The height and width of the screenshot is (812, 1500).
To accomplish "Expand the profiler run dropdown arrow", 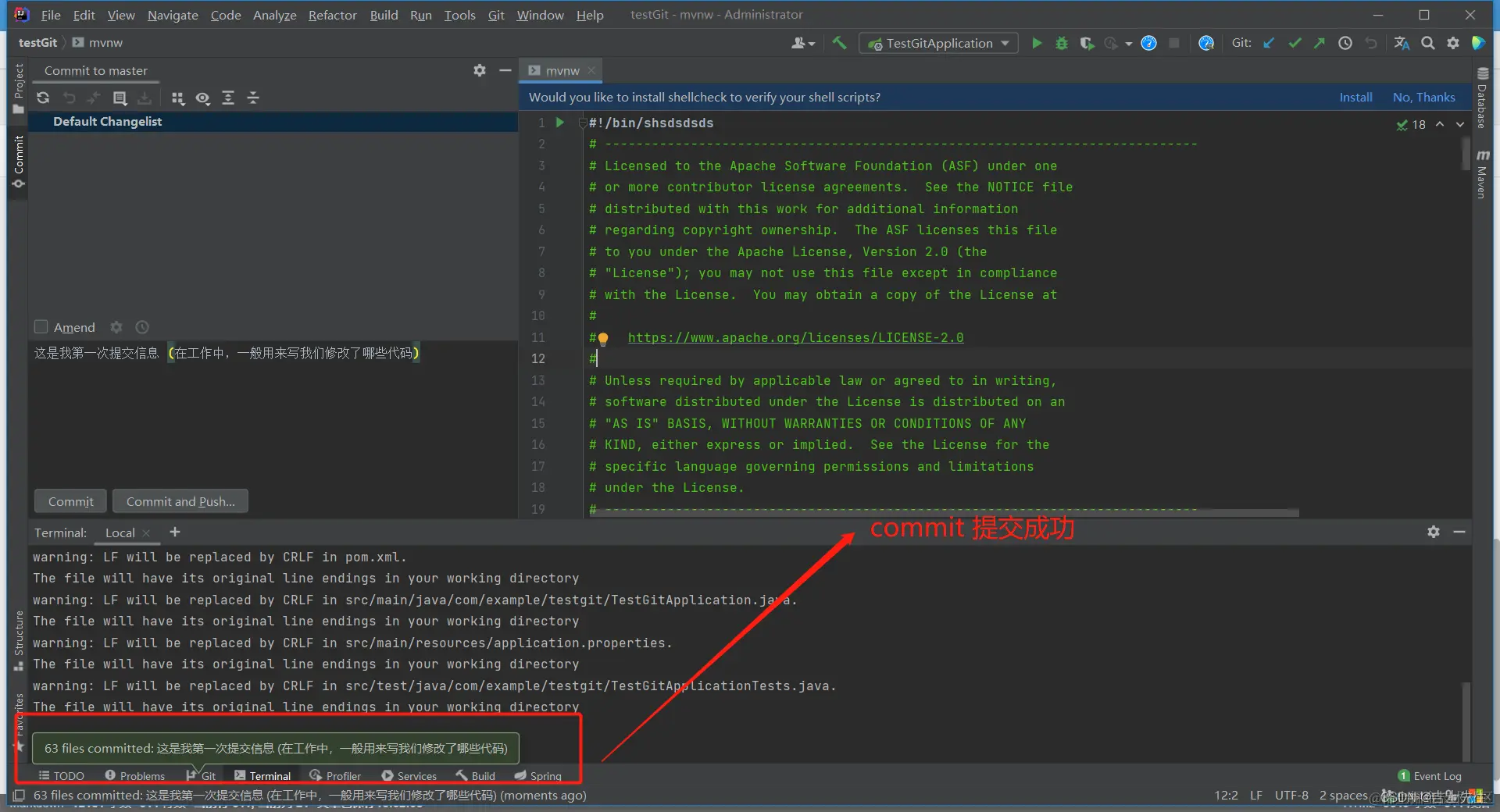I will (1129, 44).
